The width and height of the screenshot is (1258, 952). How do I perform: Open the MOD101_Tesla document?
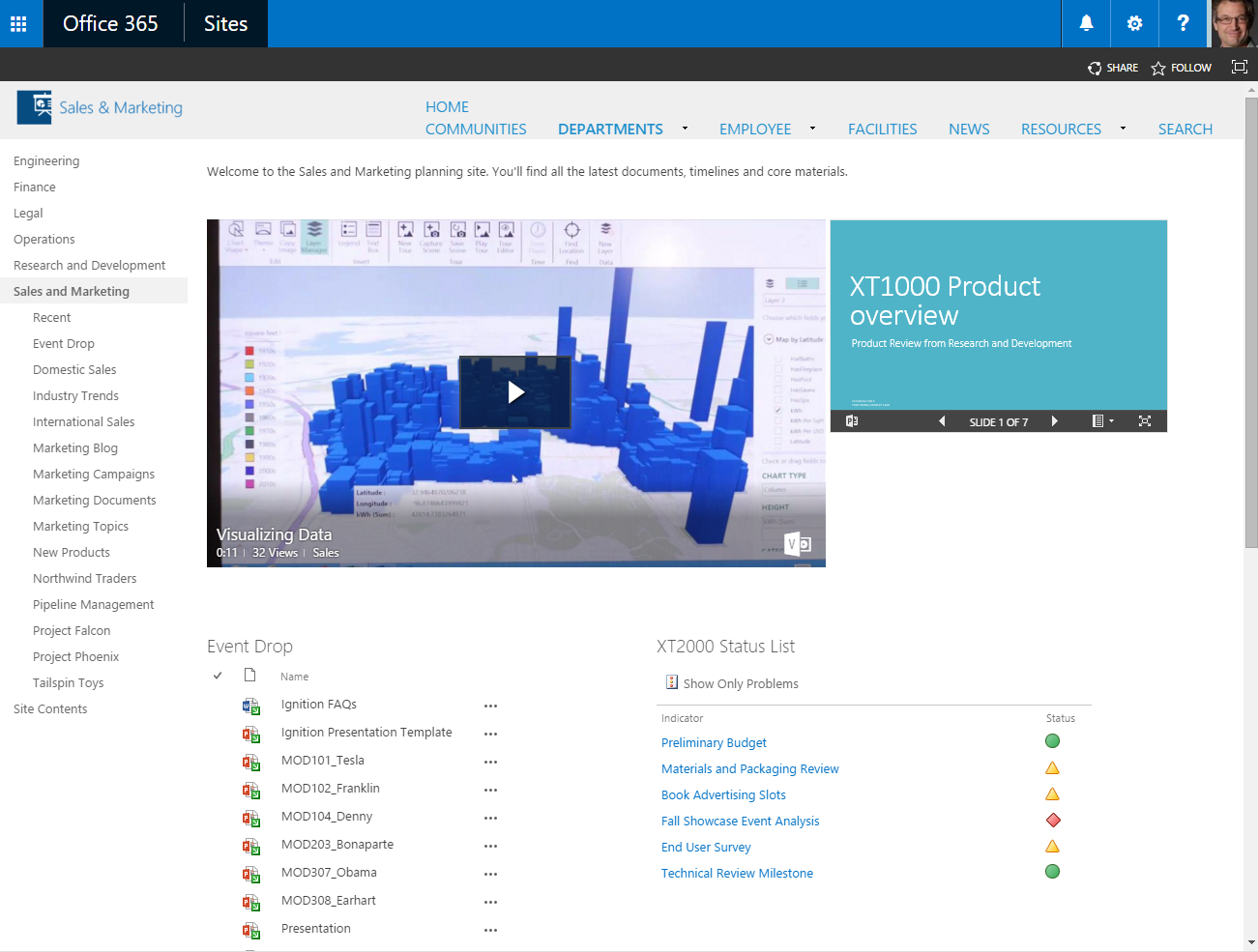(323, 761)
